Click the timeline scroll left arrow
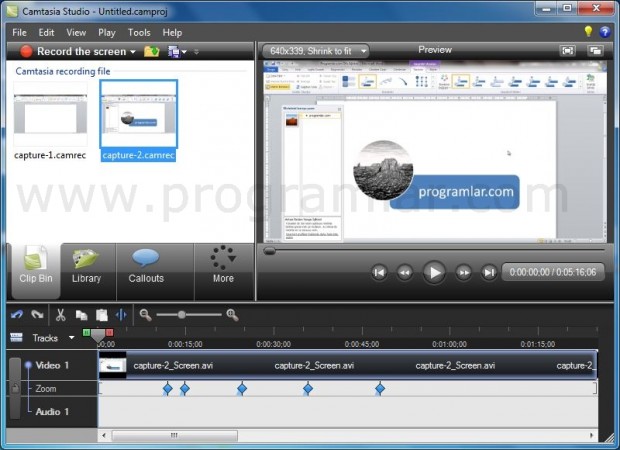The width and height of the screenshot is (620, 450). pos(104,435)
